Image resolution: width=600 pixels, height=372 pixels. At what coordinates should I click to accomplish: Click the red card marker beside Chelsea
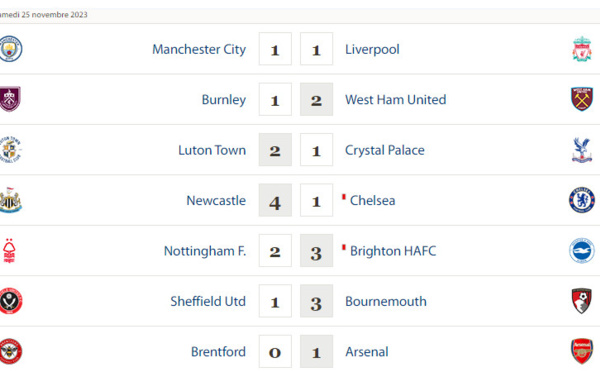(344, 197)
